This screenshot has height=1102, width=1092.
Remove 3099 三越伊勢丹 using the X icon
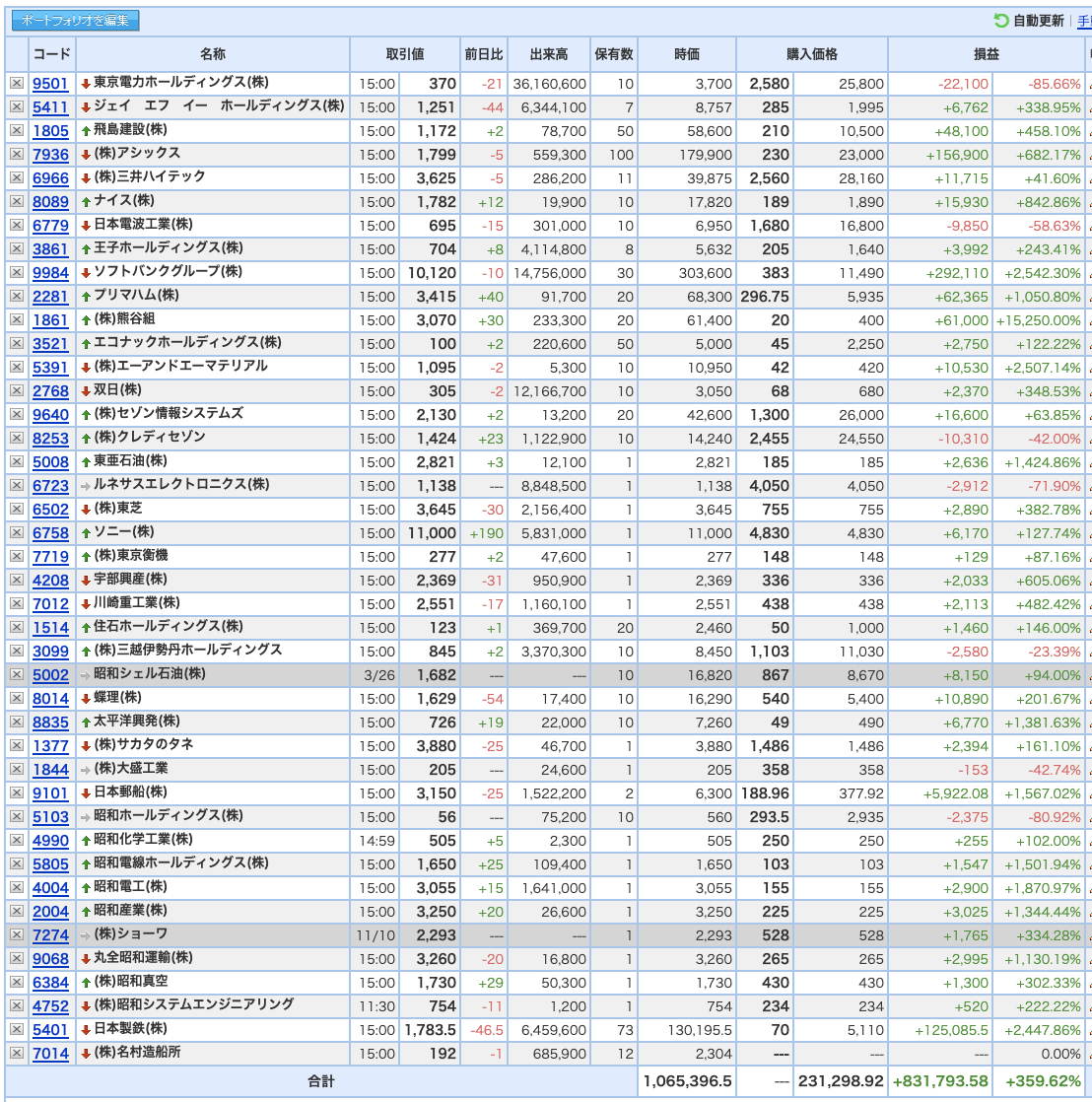17,652
